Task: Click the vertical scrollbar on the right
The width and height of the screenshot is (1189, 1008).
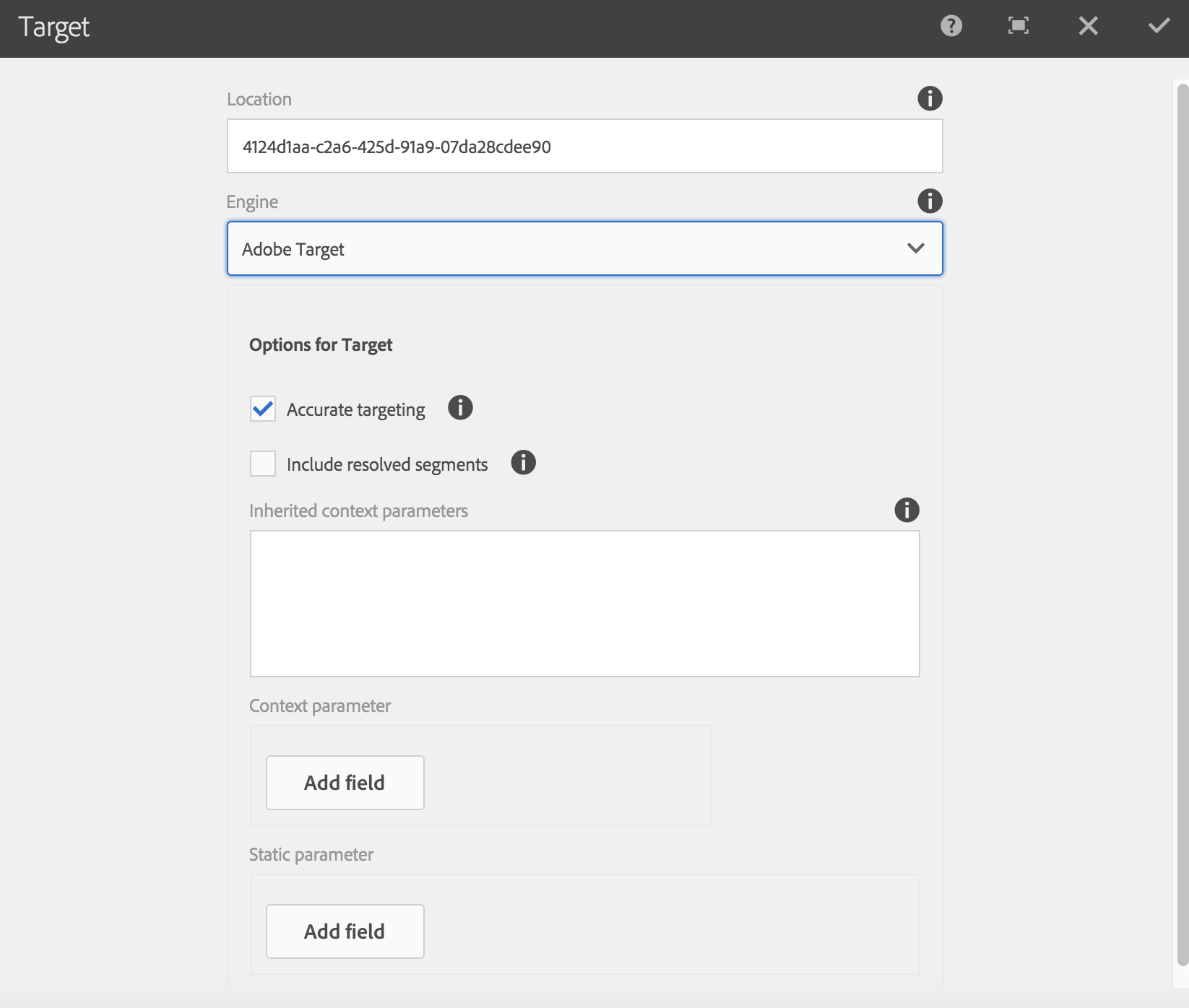Action: click(1182, 505)
